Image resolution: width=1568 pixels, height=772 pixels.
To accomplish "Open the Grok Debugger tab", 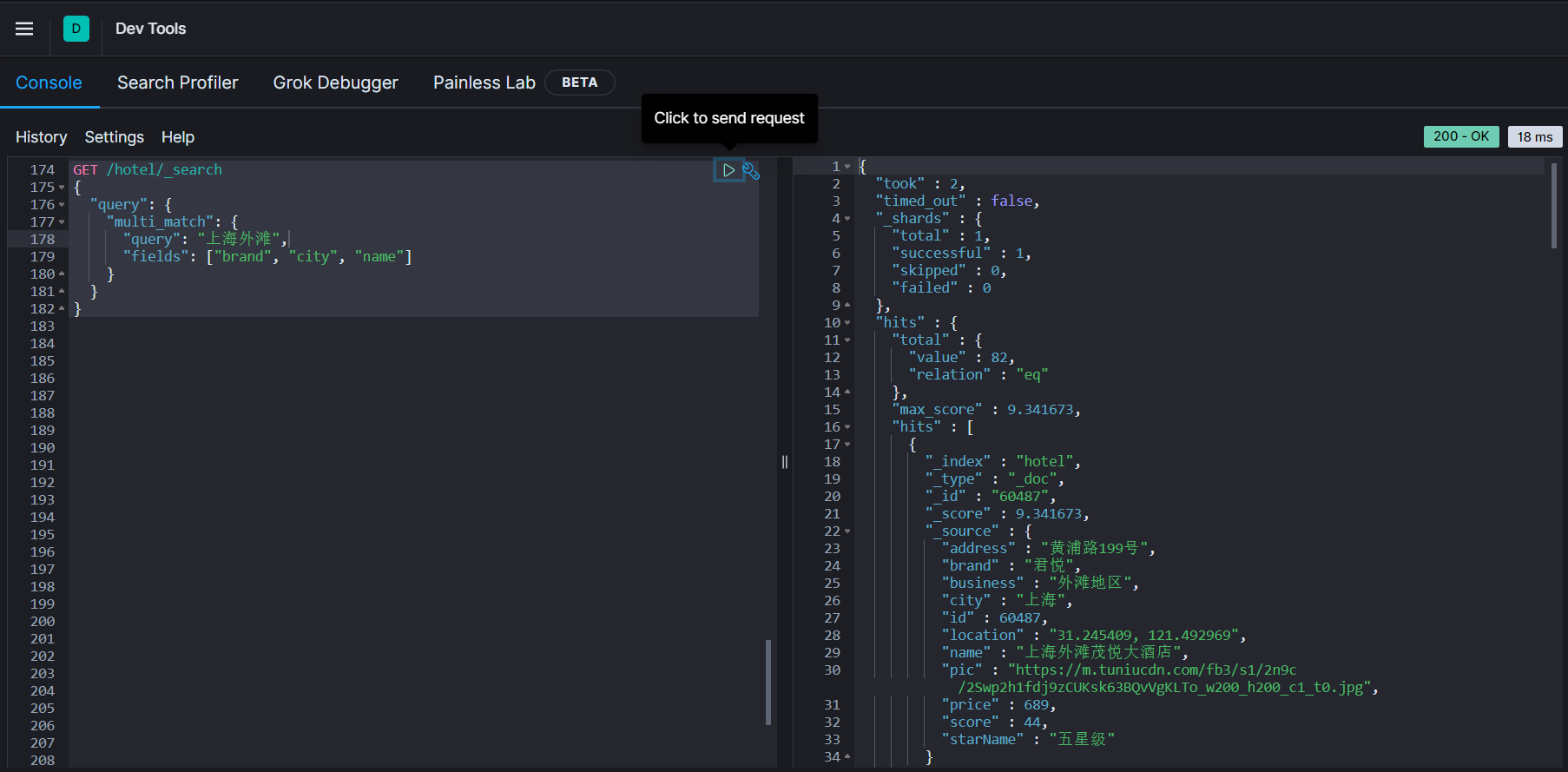I will coord(335,82).
